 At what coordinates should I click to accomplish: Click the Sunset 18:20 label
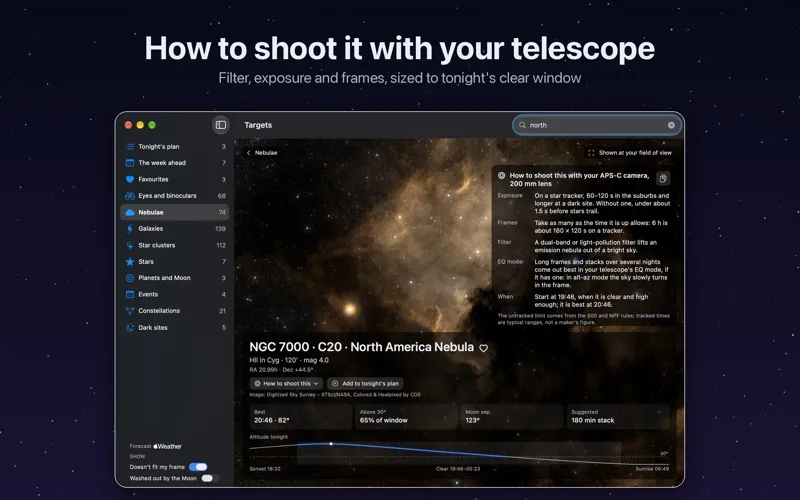(265, 469)
